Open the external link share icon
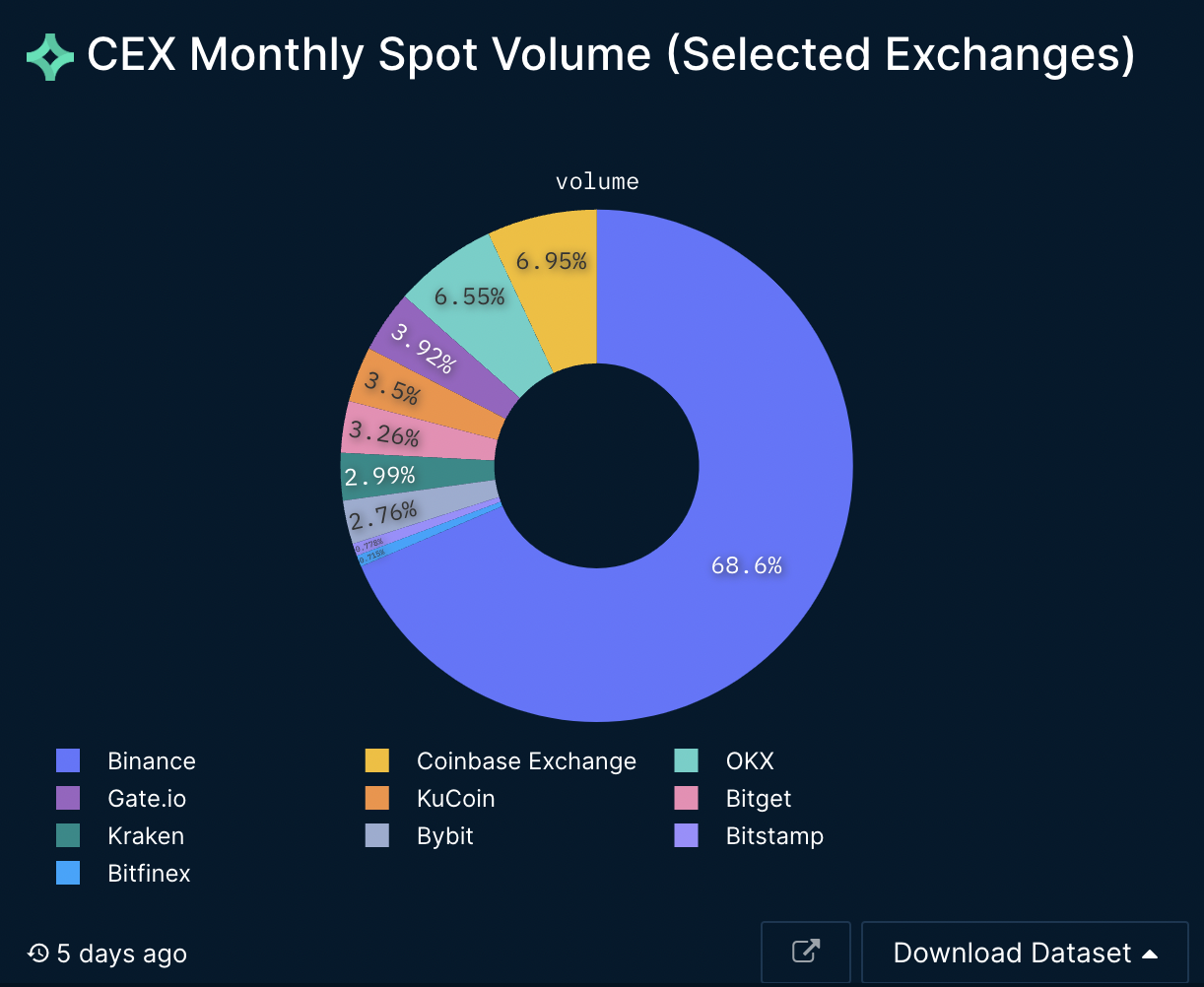The width and height of the screenshot is (1204, 987). (x=805, y=952)
